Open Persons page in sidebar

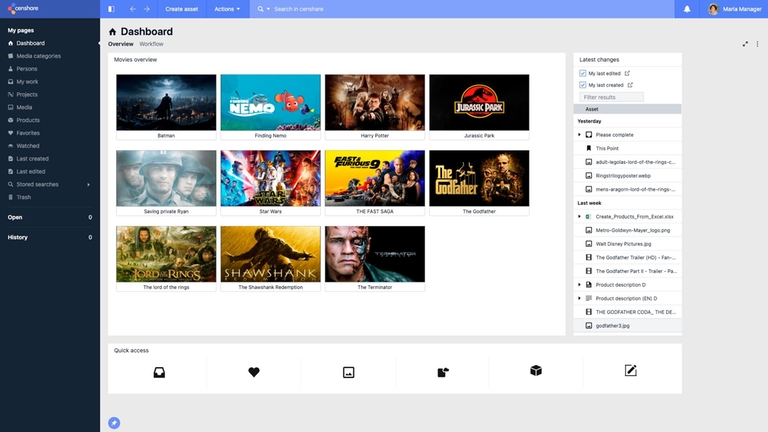[x=26, y=69]
